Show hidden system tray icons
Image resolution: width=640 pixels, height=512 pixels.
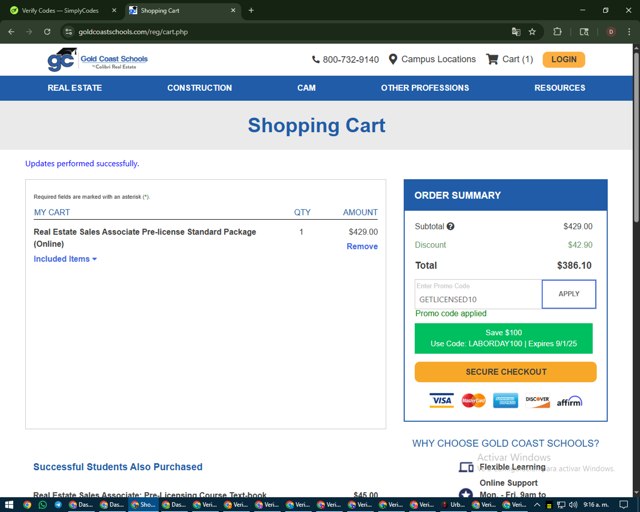point(537,505)
